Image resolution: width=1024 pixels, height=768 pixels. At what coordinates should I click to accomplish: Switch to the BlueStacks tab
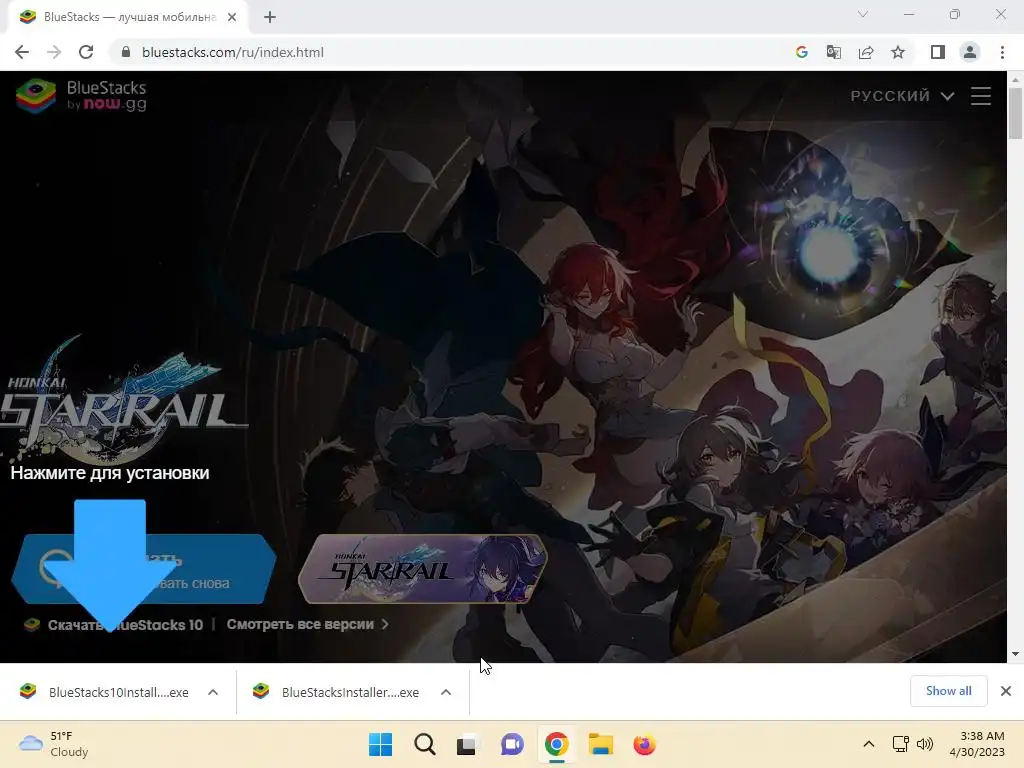(128, 17)
